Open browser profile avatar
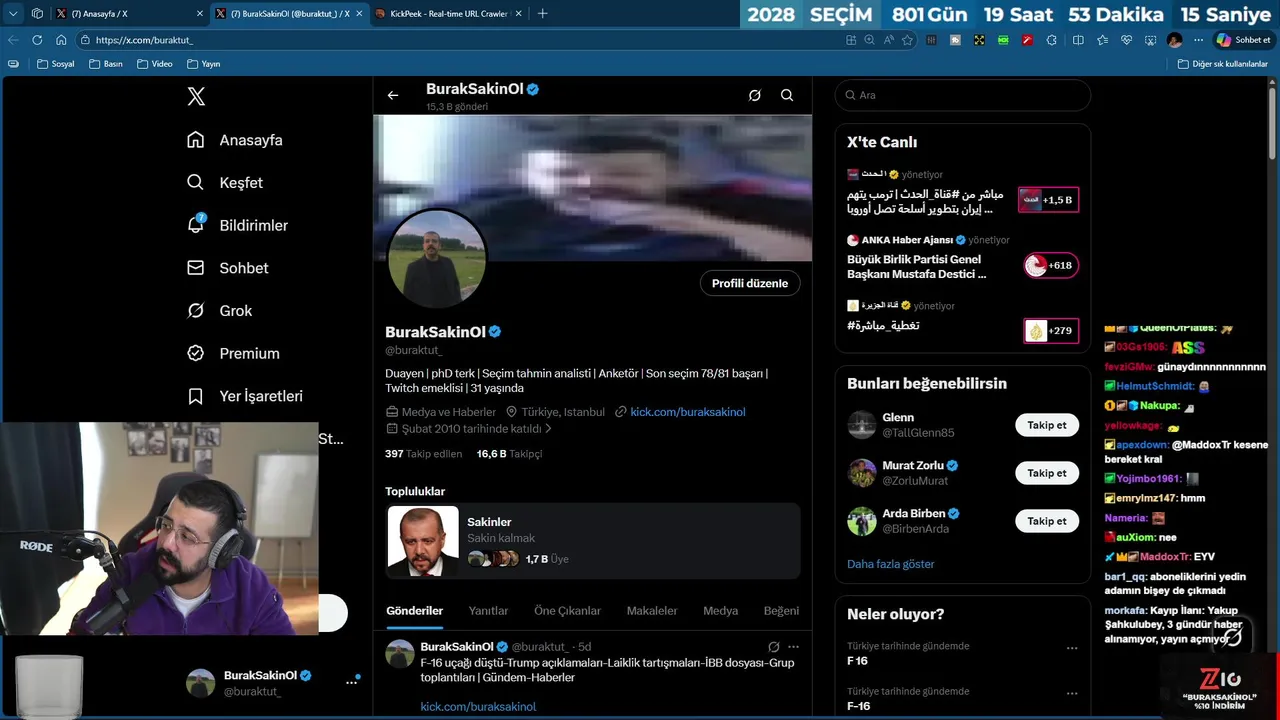 coord(1174,40)
